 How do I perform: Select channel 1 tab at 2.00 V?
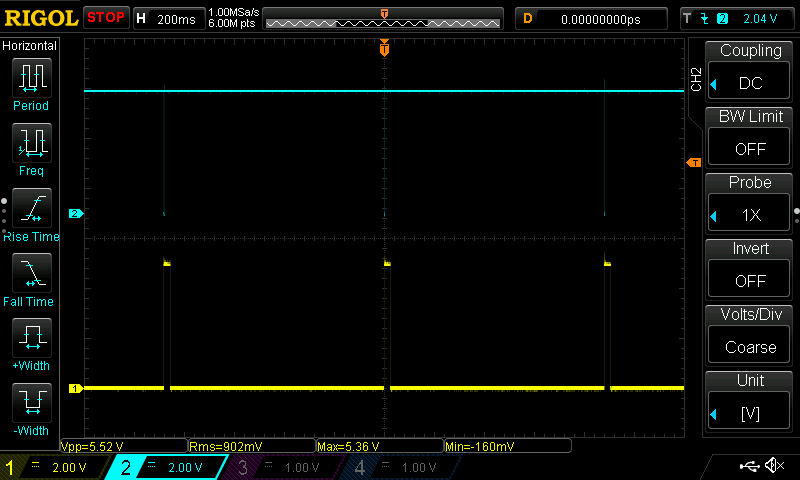coord(54,467)
